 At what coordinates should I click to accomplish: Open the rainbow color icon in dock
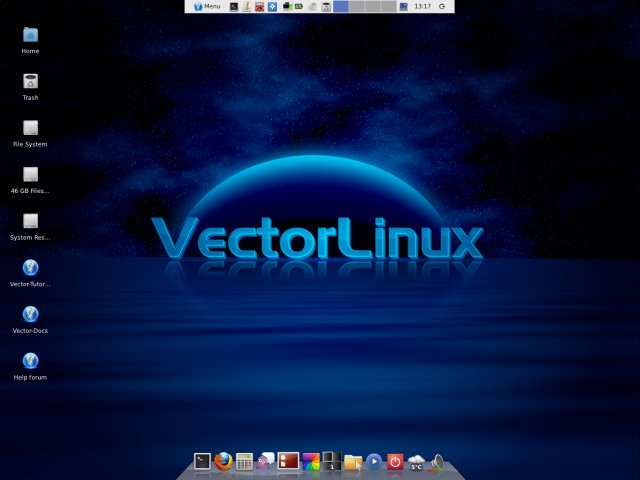pyautogui.click(x=311, y=462)
